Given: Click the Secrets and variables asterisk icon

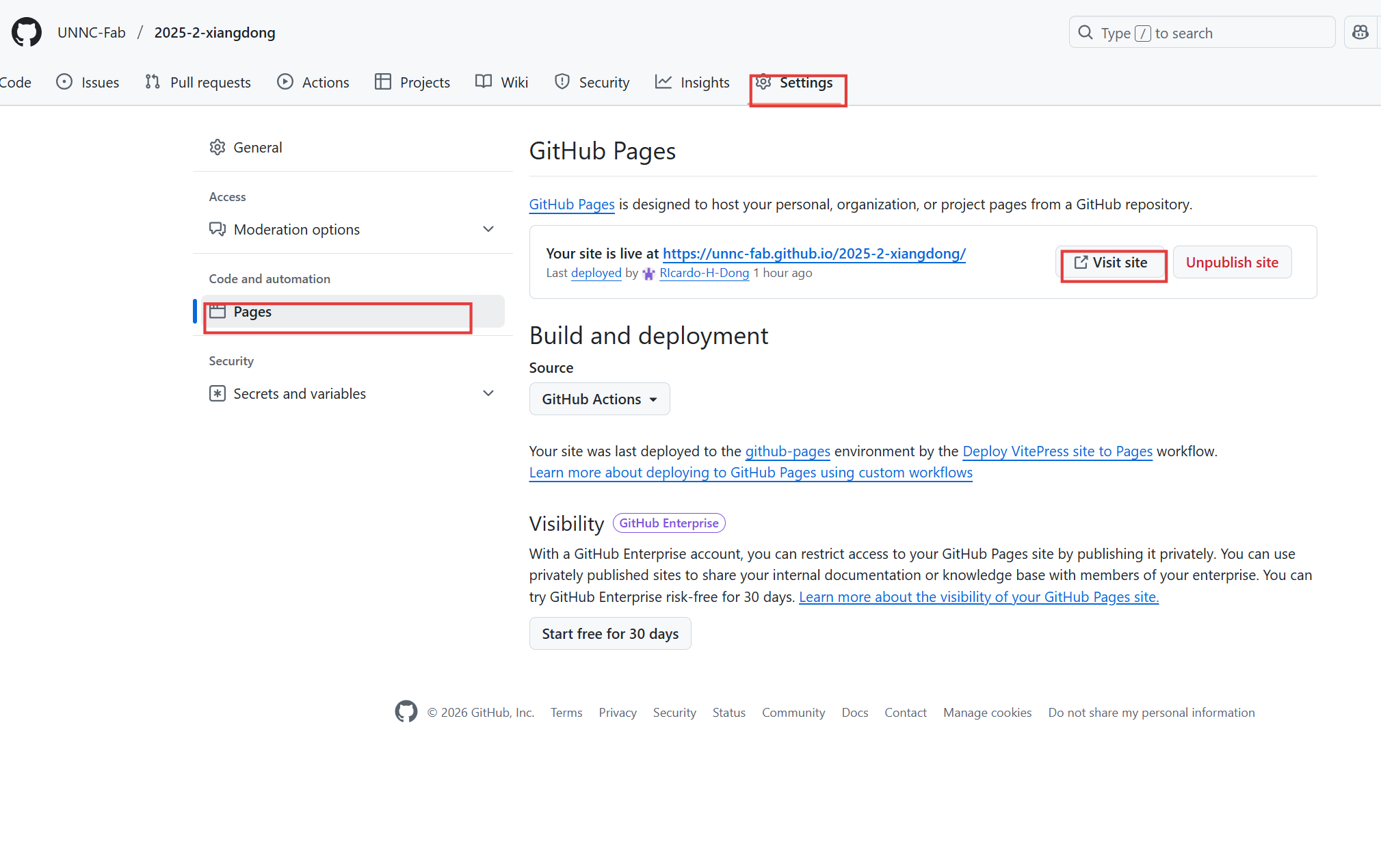Looking at the screenshot, I should [x=218, y=393].
